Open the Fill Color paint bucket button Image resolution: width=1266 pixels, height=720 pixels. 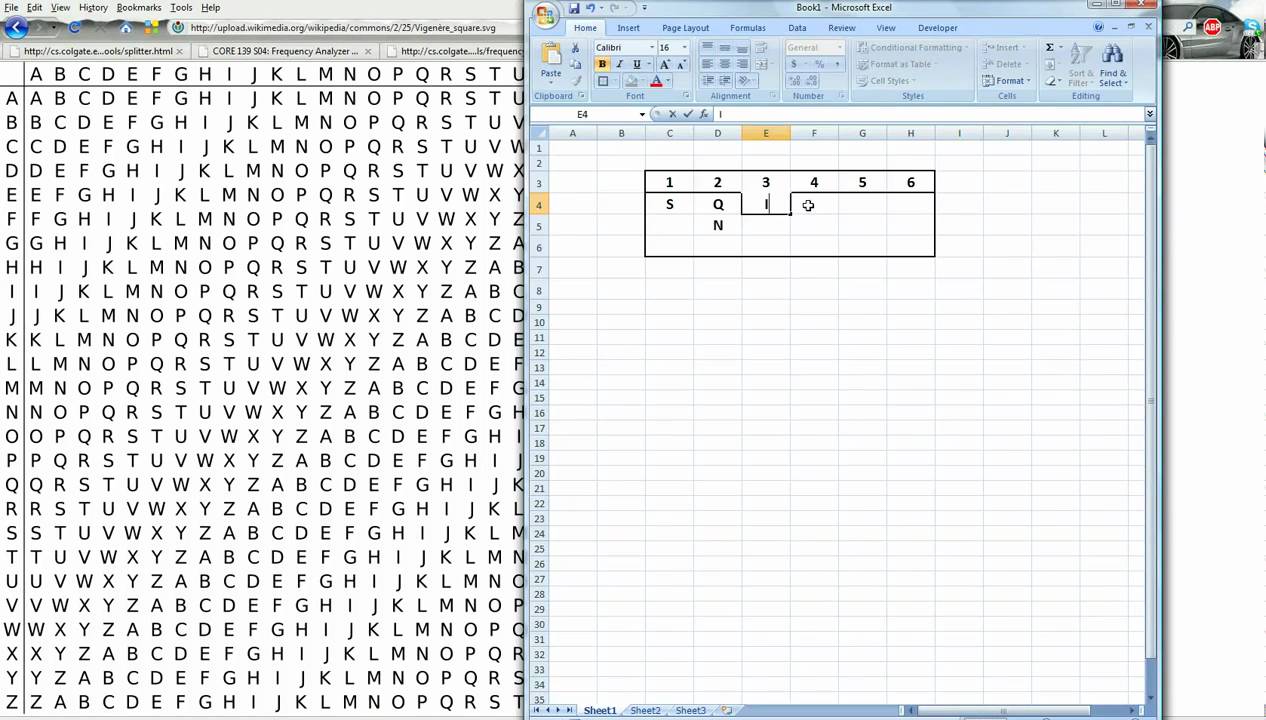click(x=630, y=81)
